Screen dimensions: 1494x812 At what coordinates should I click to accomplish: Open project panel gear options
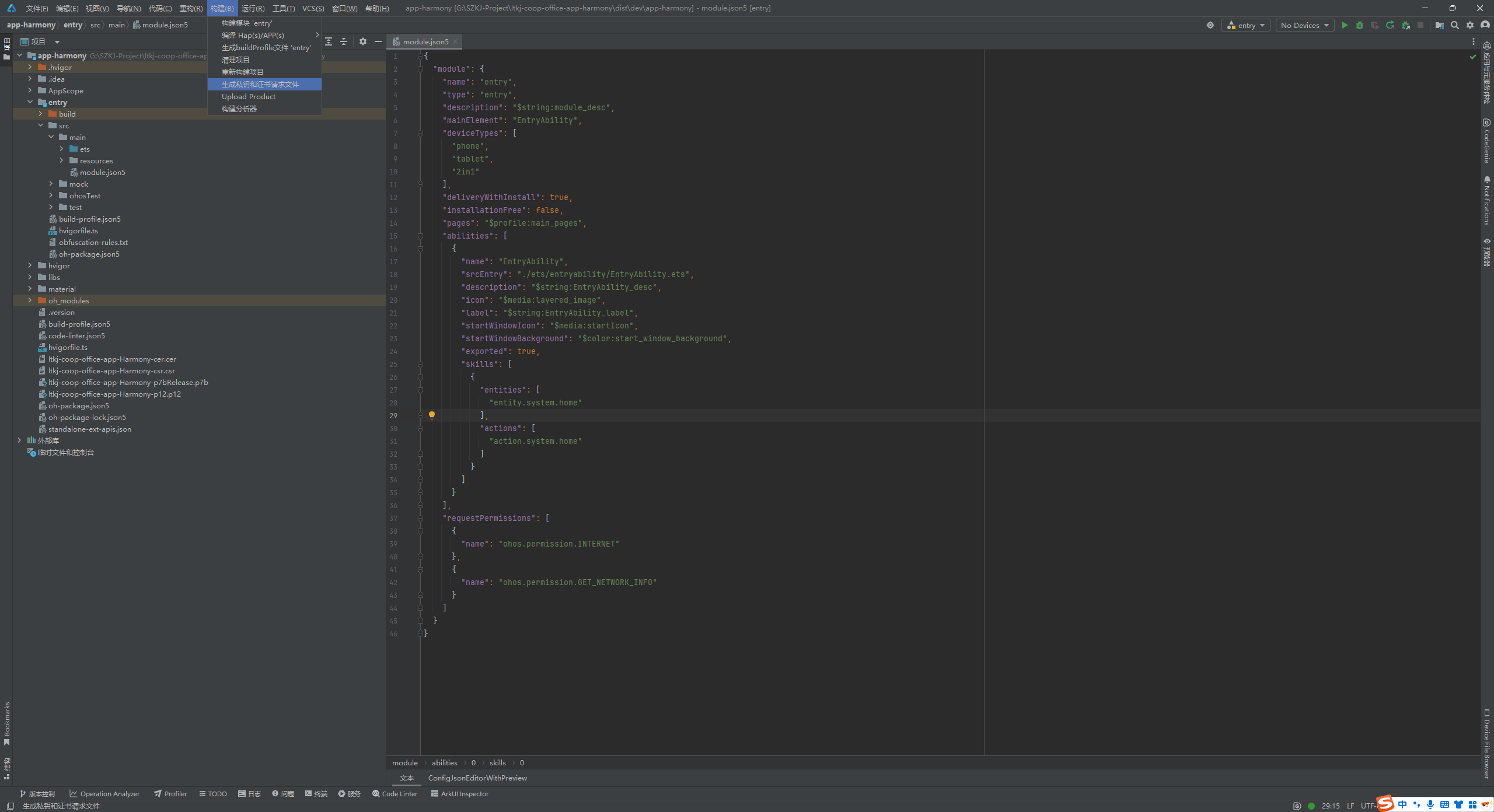point(363,41)
